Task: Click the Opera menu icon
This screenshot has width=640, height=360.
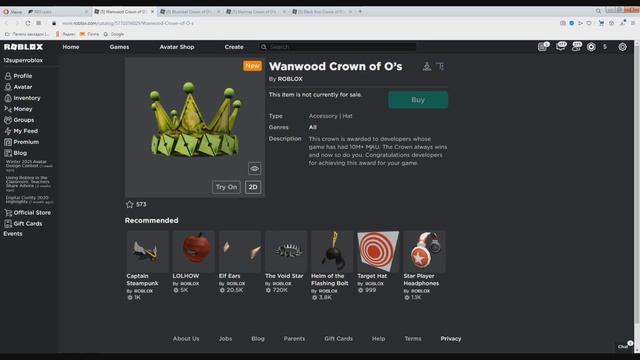Action: coord(6,12)
